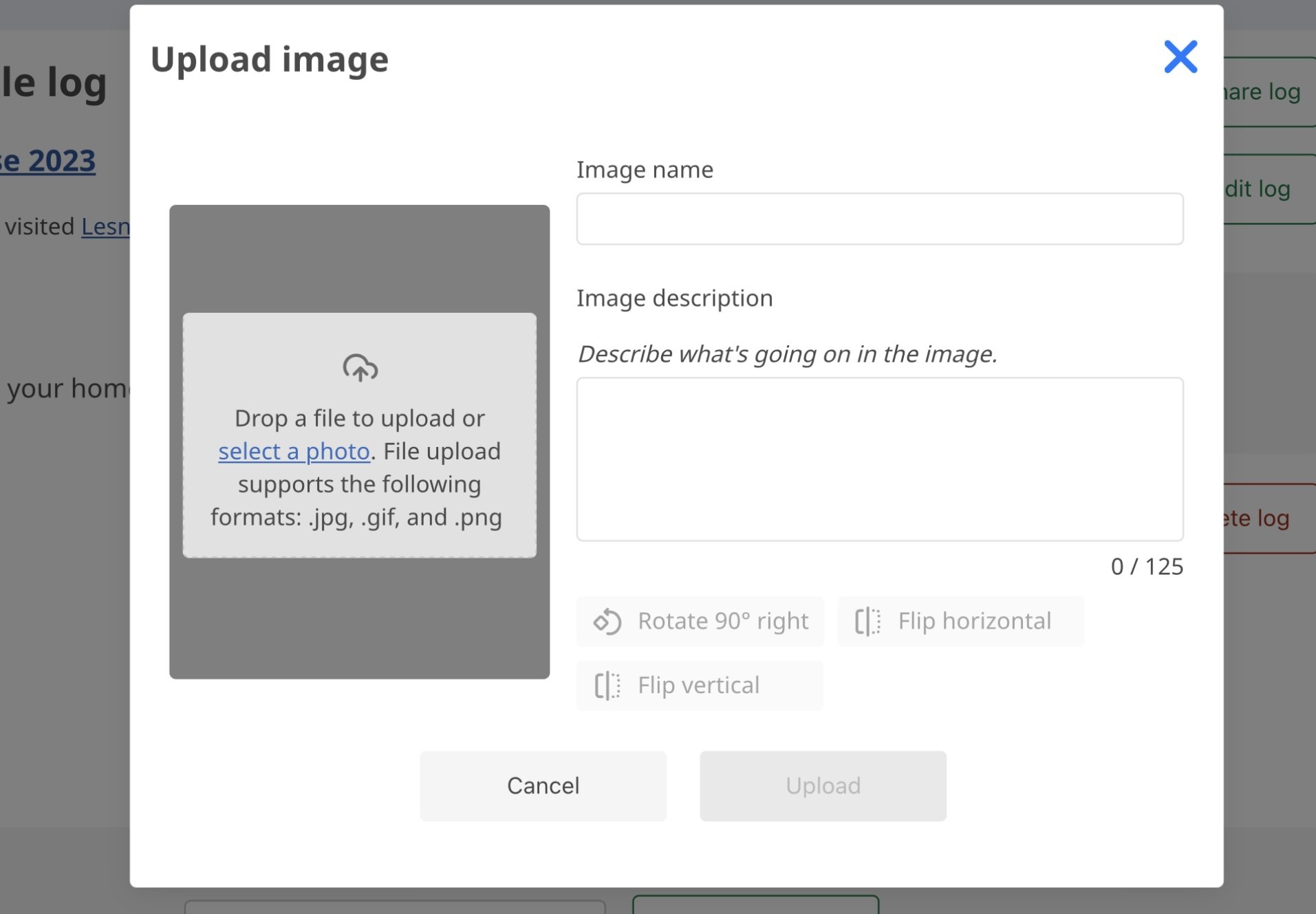Click the cloud upload icon
The image size is (1316, 914).
[x=360, y=368]
